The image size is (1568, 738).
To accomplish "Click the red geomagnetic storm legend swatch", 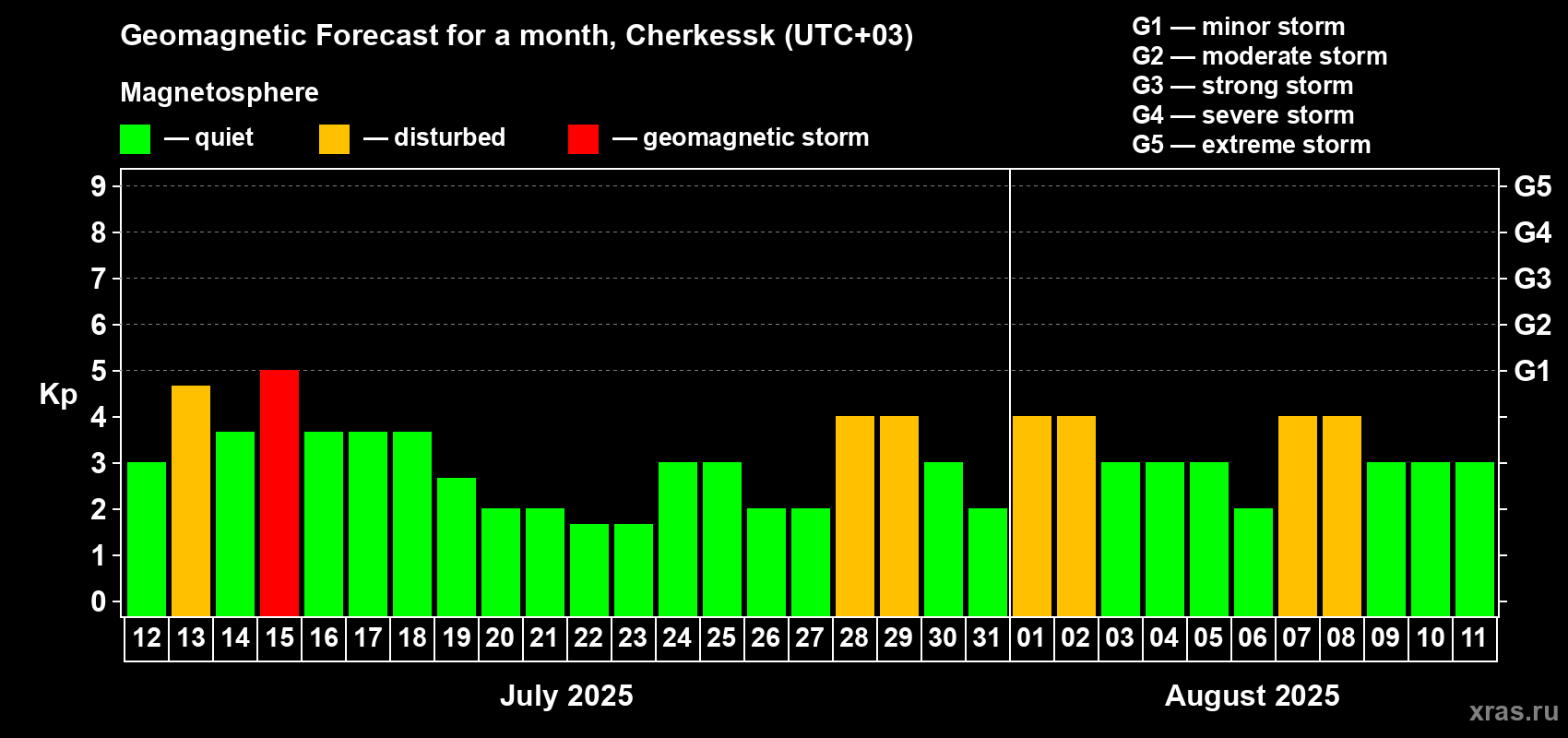I will coord(583,139).
